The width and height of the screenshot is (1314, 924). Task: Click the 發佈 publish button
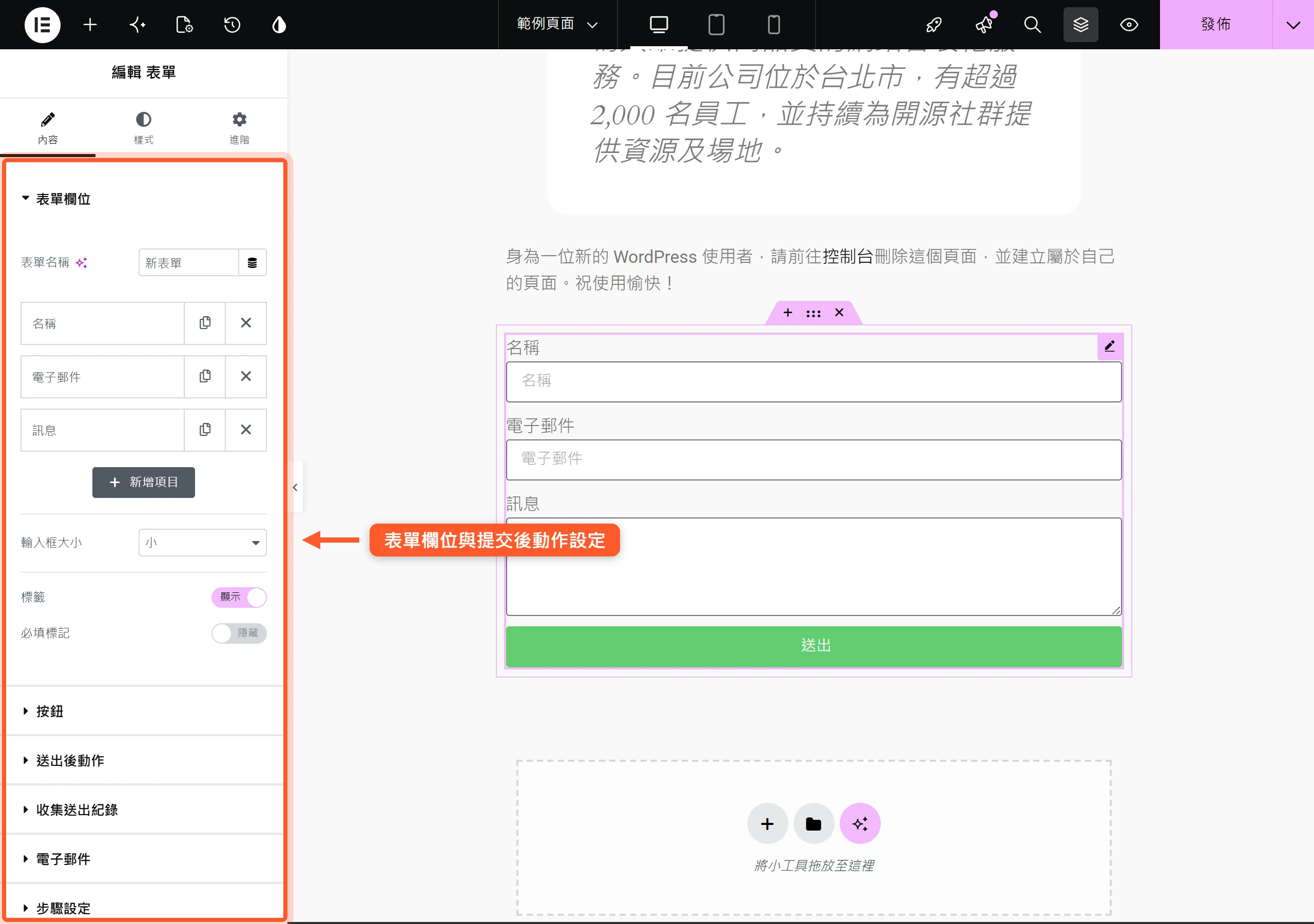click(1215, 25)
